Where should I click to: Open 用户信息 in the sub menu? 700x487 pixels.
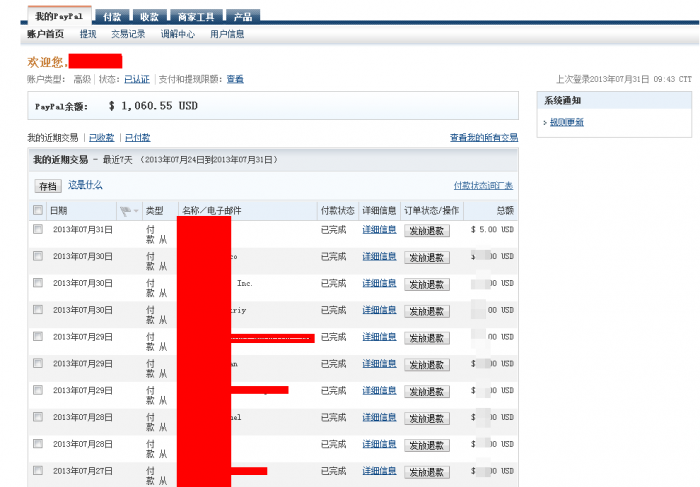(x=227, y=34)
